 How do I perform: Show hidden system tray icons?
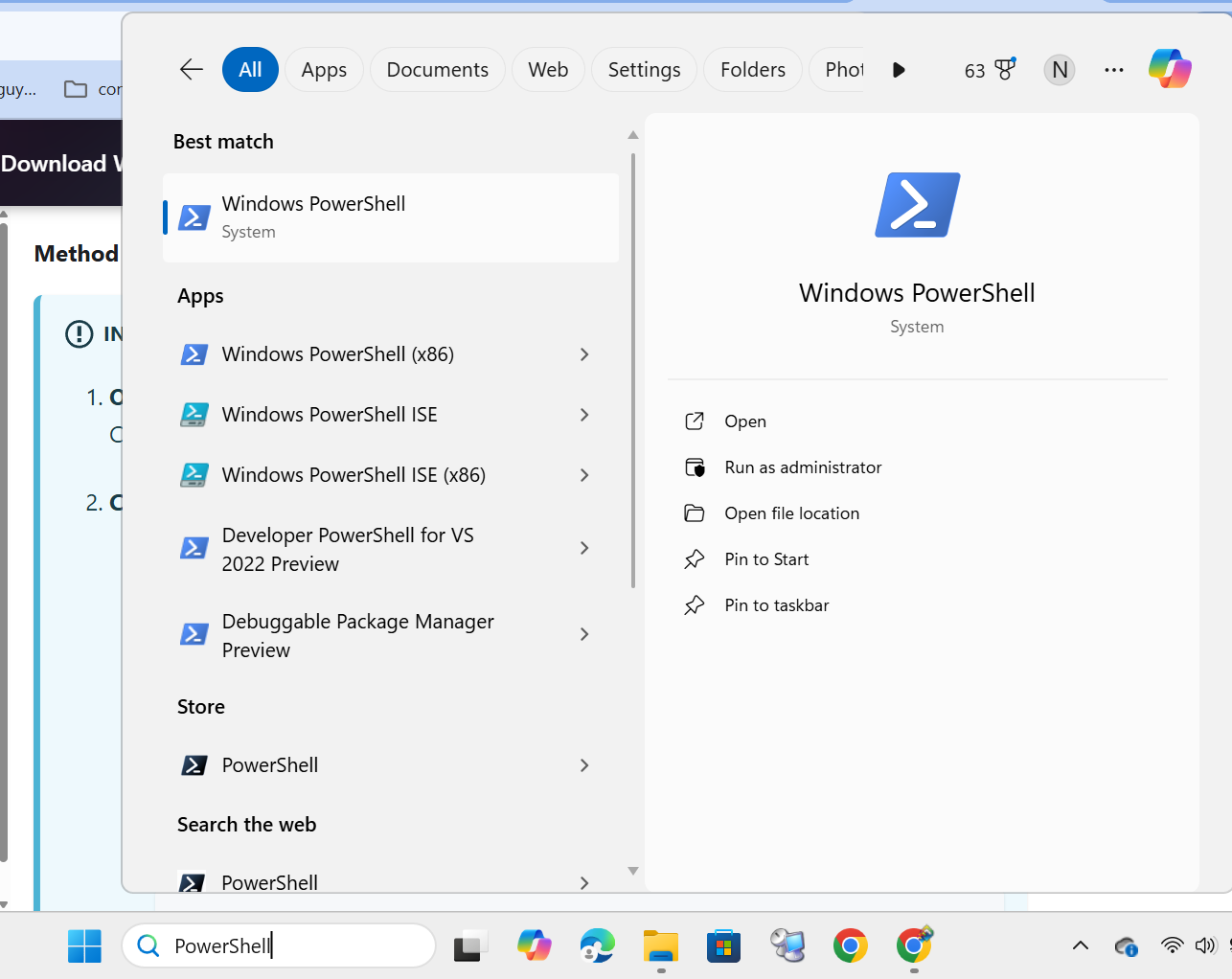[1080, 946]
